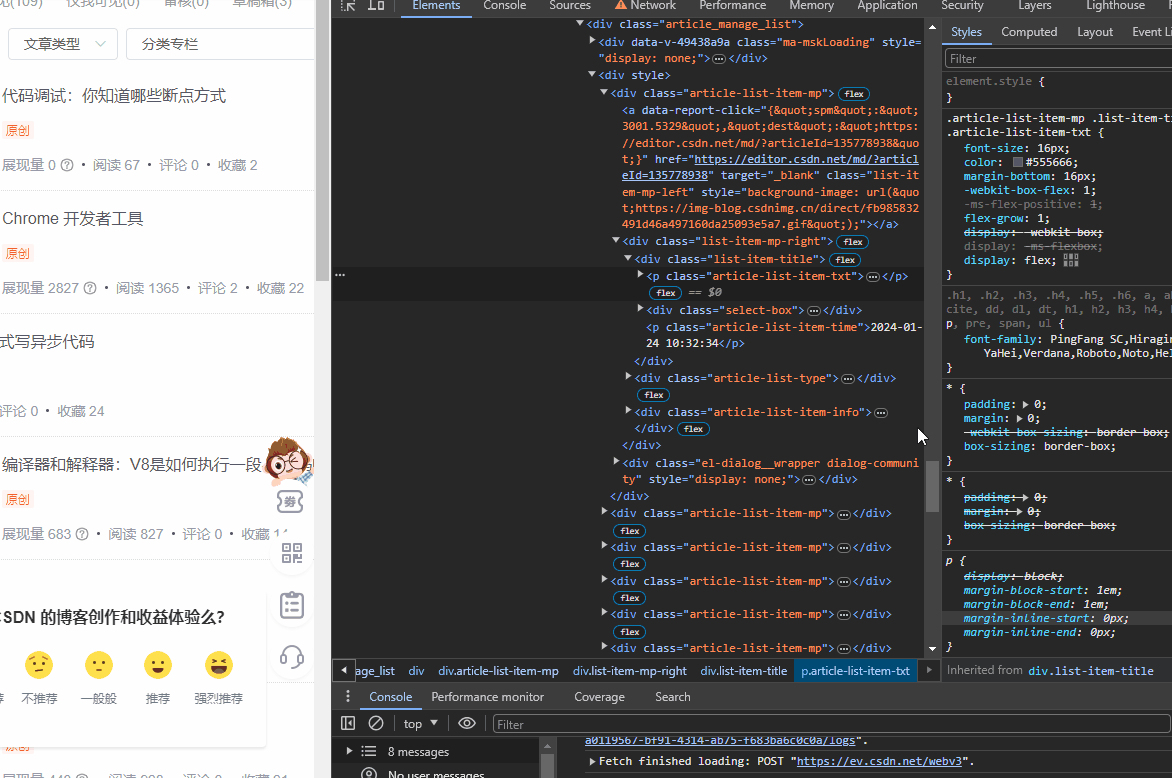Click the Elements panel scrollbar thumb
This screenshot has height=778, width=1172.
[932, 486]
